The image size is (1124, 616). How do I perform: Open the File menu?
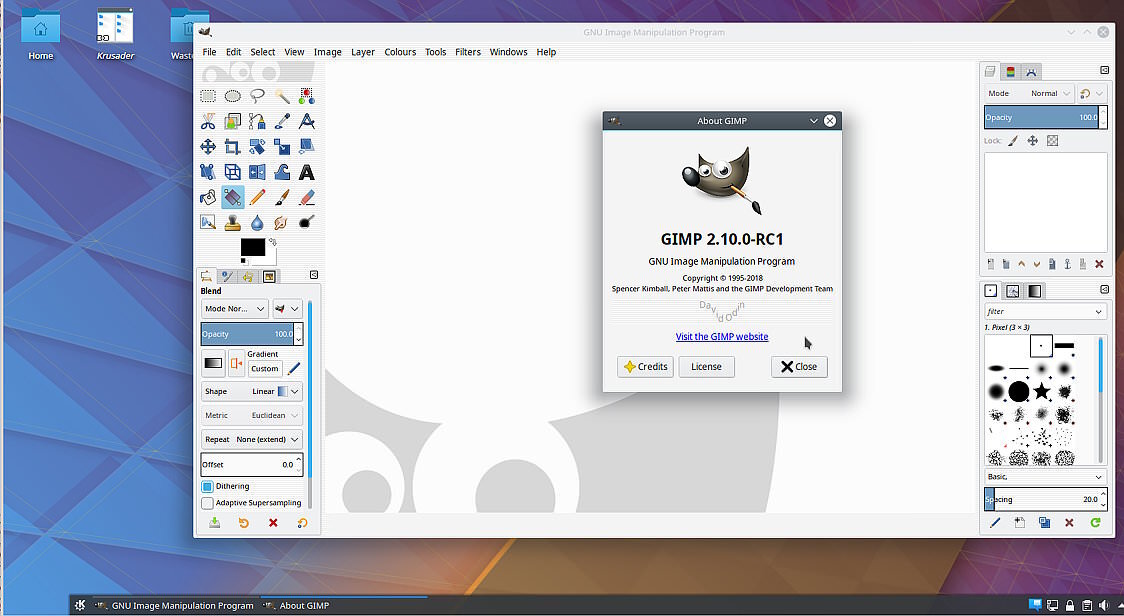[x=209, y=52]
